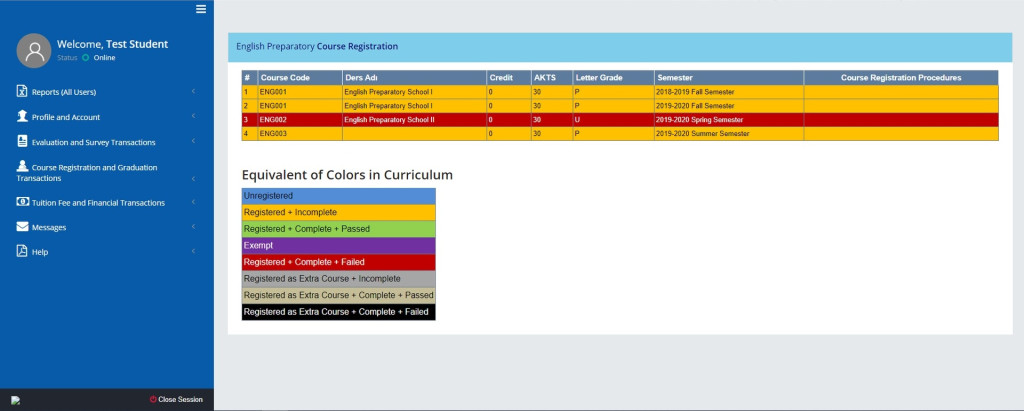Viewport: 1024px width, 411px height.
Task: Click the English Preparatory breadcrumb link
Action: 275,46
